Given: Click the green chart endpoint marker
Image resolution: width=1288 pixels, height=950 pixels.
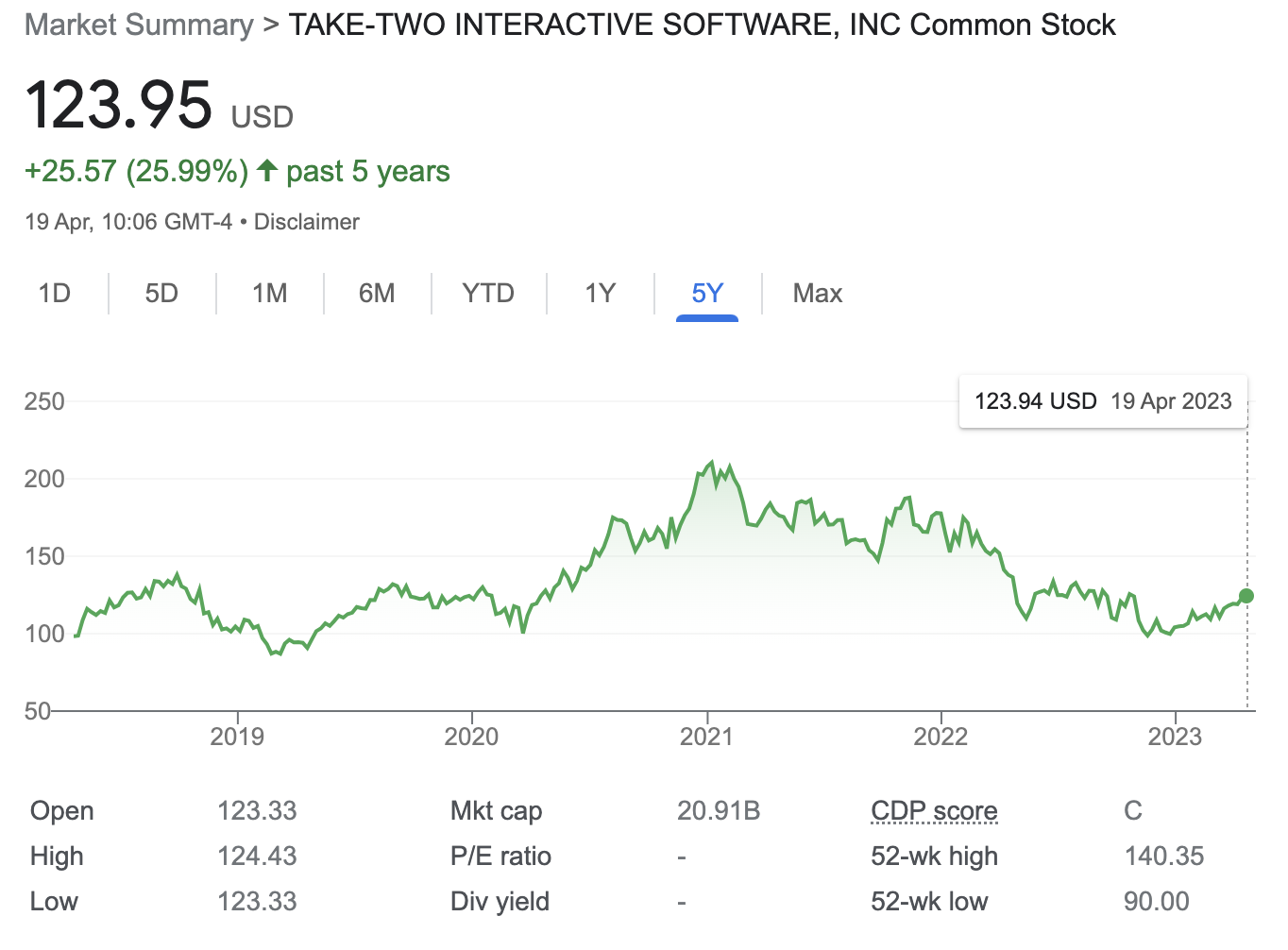Looking at the screenshot, I should click(1246, 596).
